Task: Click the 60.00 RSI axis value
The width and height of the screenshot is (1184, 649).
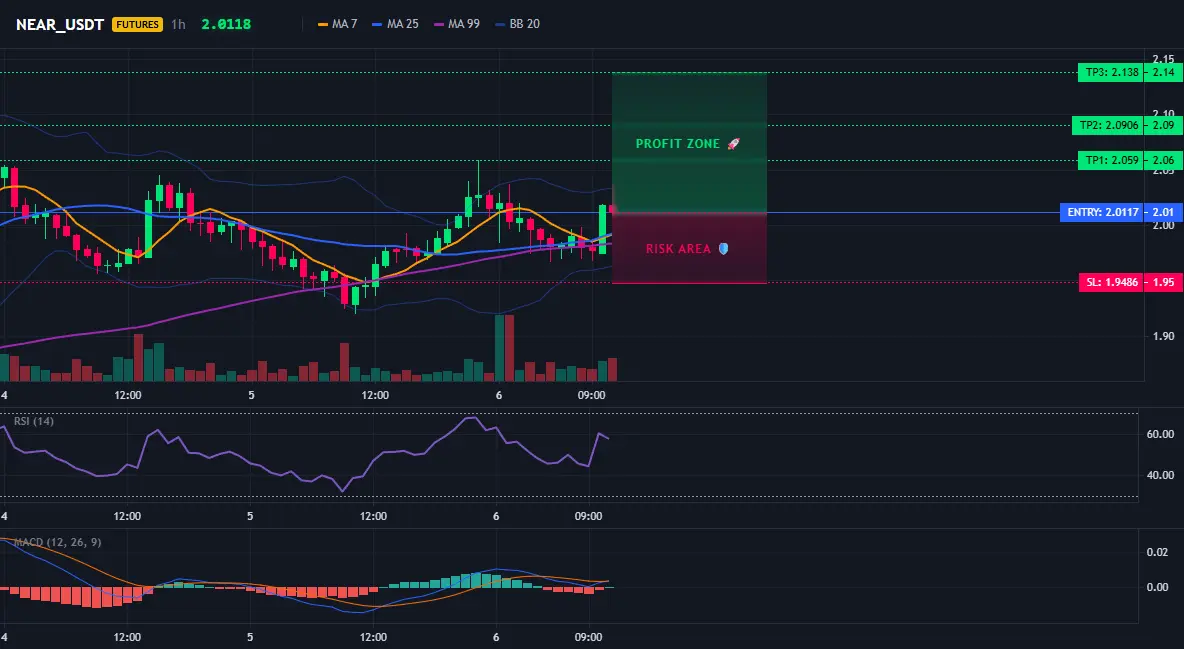Action: [1161, 434]
